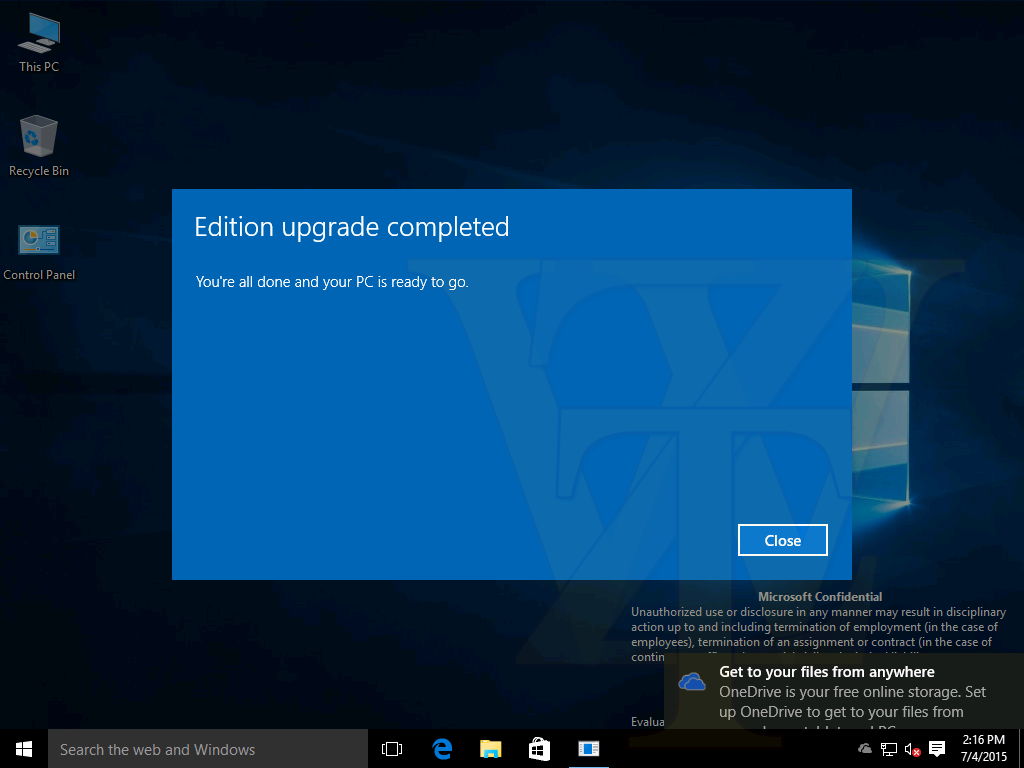Select the Control Panel desktop shortcut
The height and width of the screenshot is (768, 1024).
pyautogui.click(x=39, y=252)
